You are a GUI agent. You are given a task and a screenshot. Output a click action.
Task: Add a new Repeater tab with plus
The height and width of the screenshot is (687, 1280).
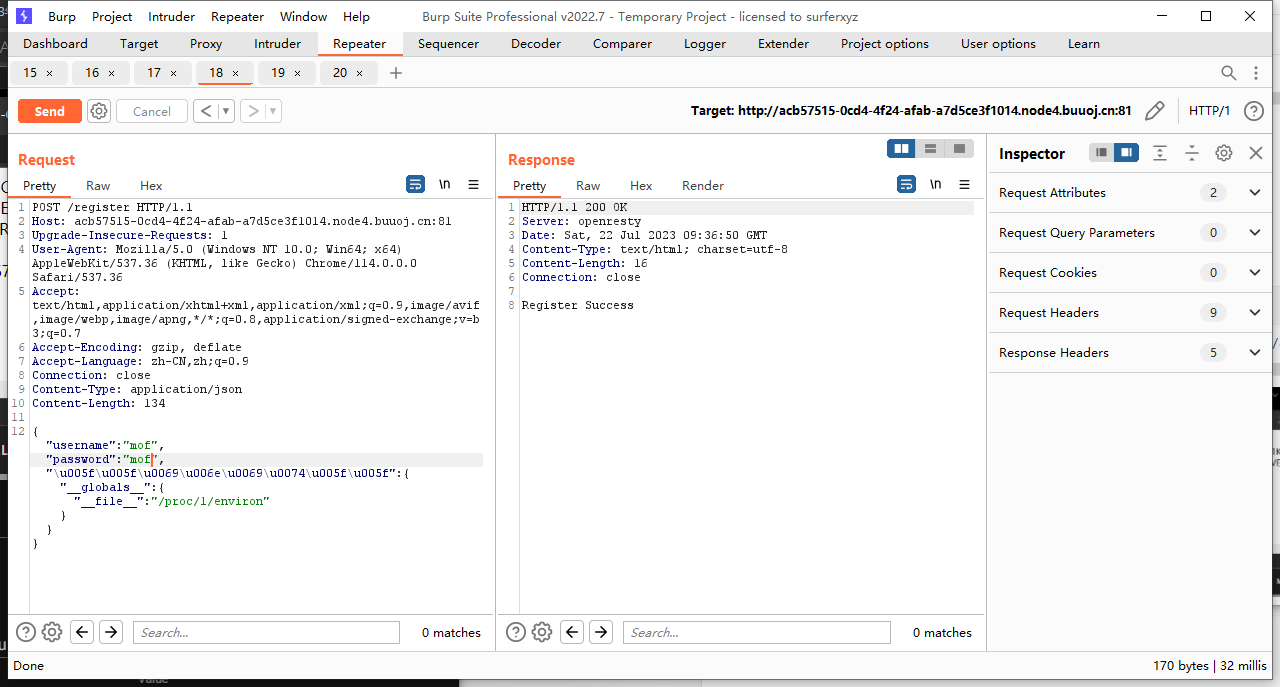pos(396,73)
